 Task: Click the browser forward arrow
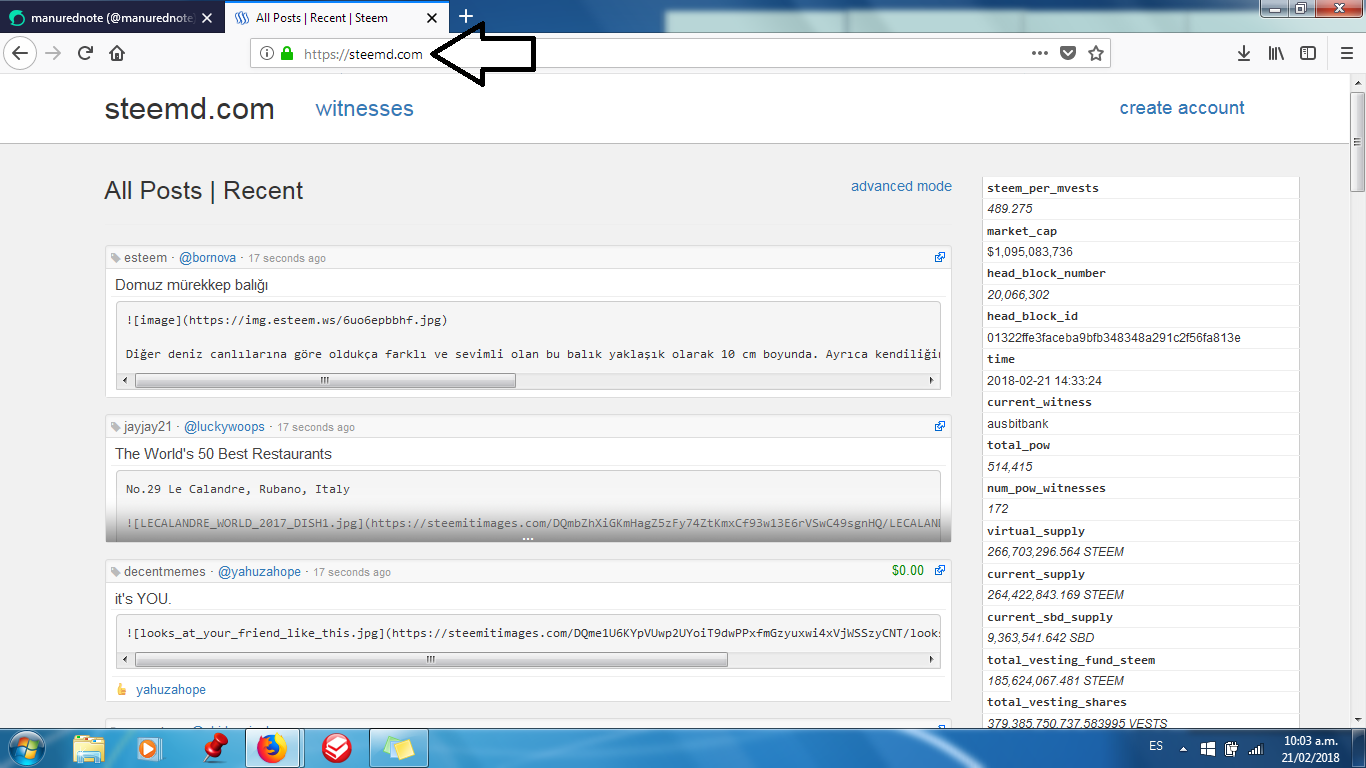(x=54, y=54)
